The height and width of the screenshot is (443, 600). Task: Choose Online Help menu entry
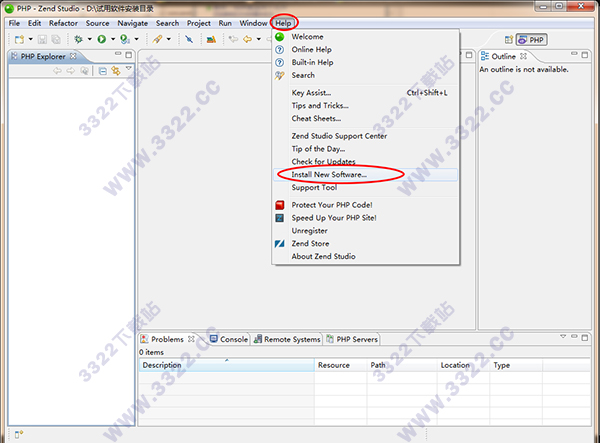click(365, 50)
